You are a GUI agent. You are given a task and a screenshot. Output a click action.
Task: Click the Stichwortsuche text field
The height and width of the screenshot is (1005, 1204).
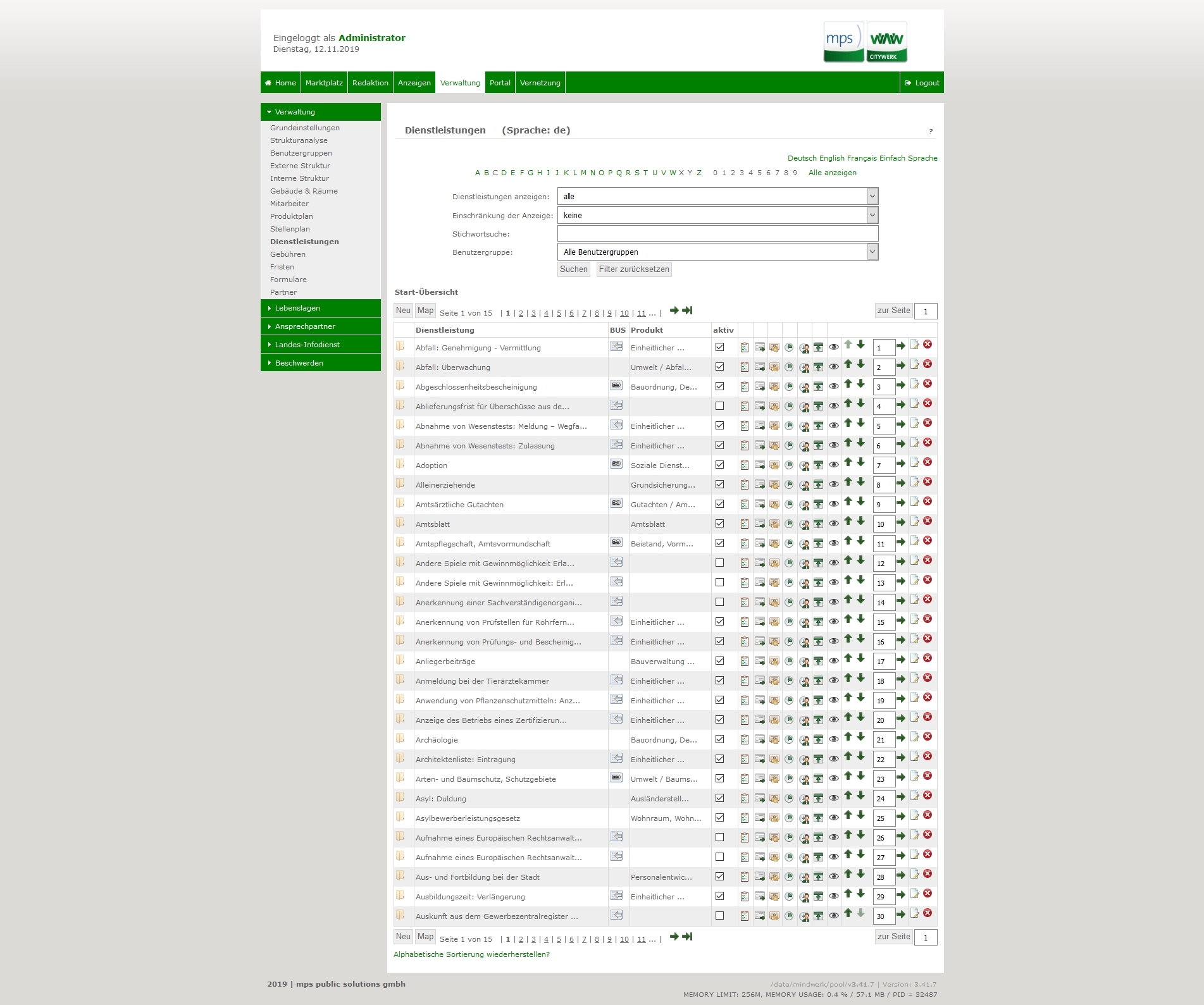coord(717,233)
